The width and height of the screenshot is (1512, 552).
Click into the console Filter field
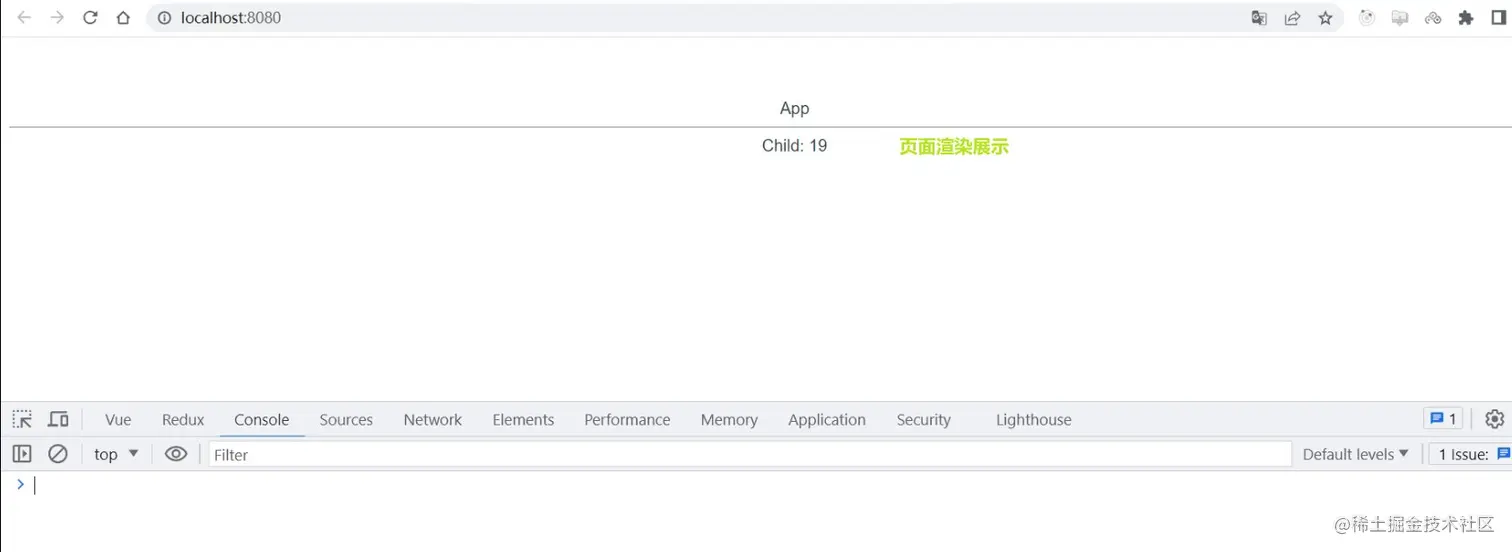(750, 455)
